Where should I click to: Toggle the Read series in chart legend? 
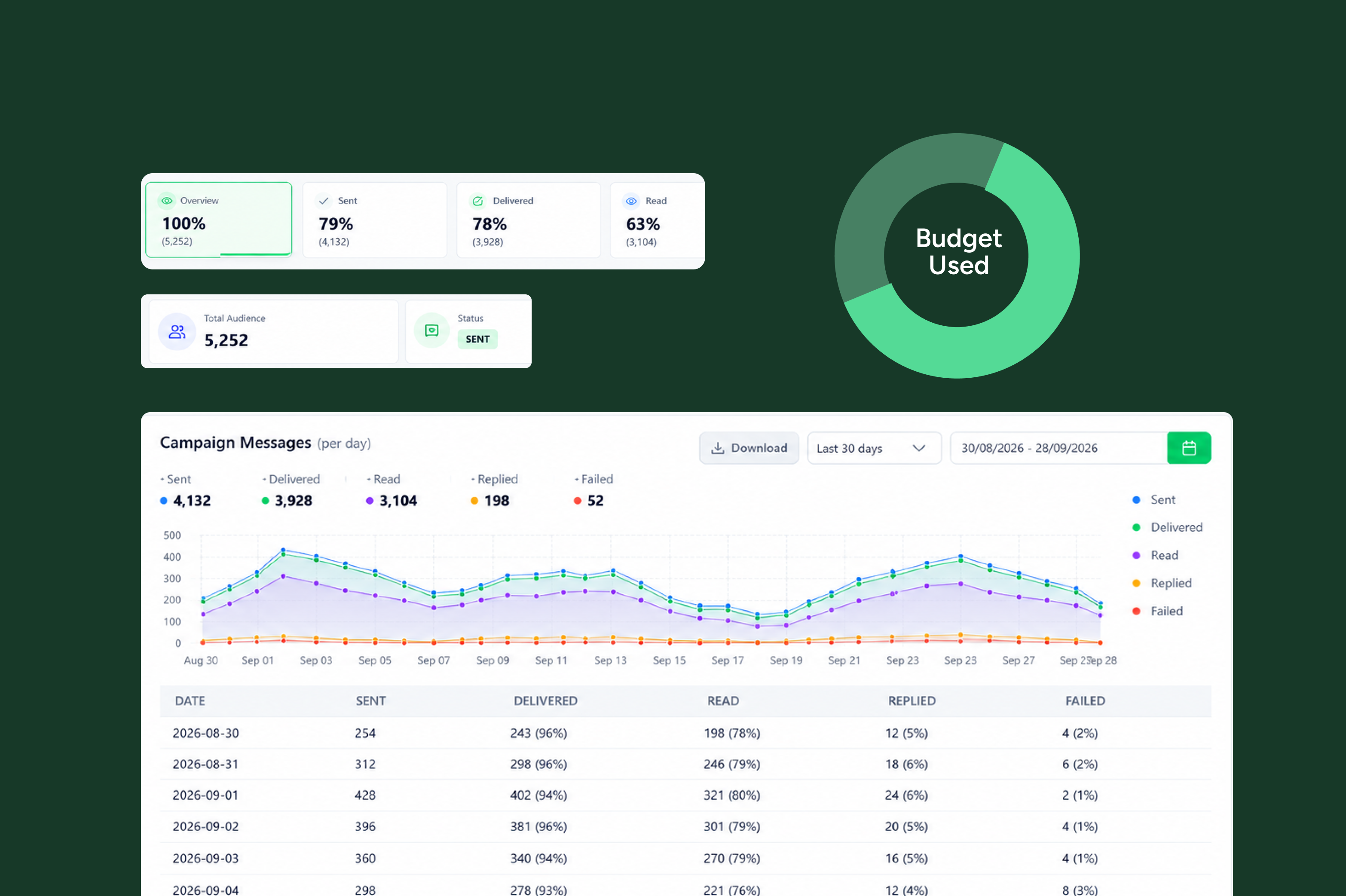click(1155, 555)
